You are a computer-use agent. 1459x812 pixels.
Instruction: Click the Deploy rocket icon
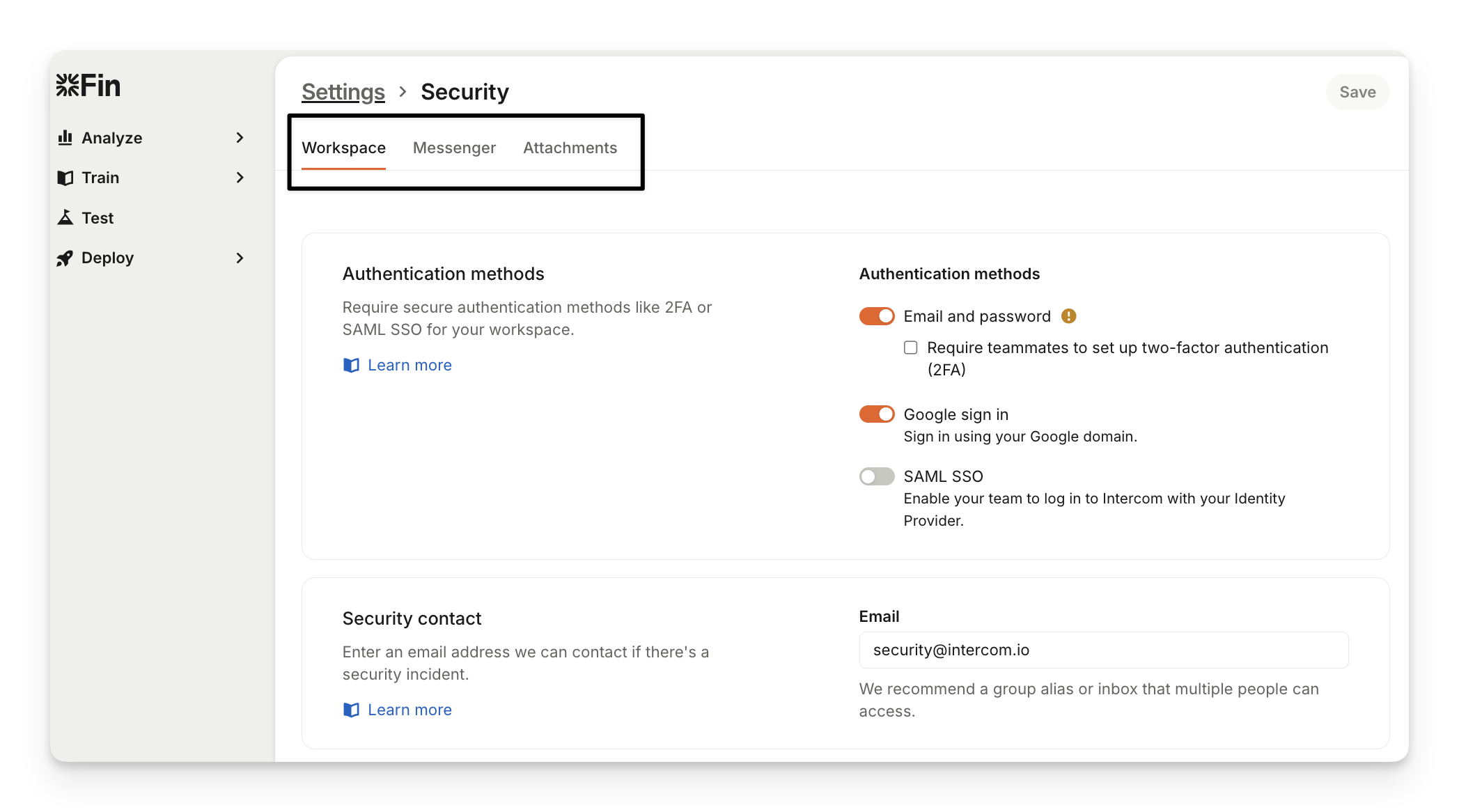[x=65, y=258]
